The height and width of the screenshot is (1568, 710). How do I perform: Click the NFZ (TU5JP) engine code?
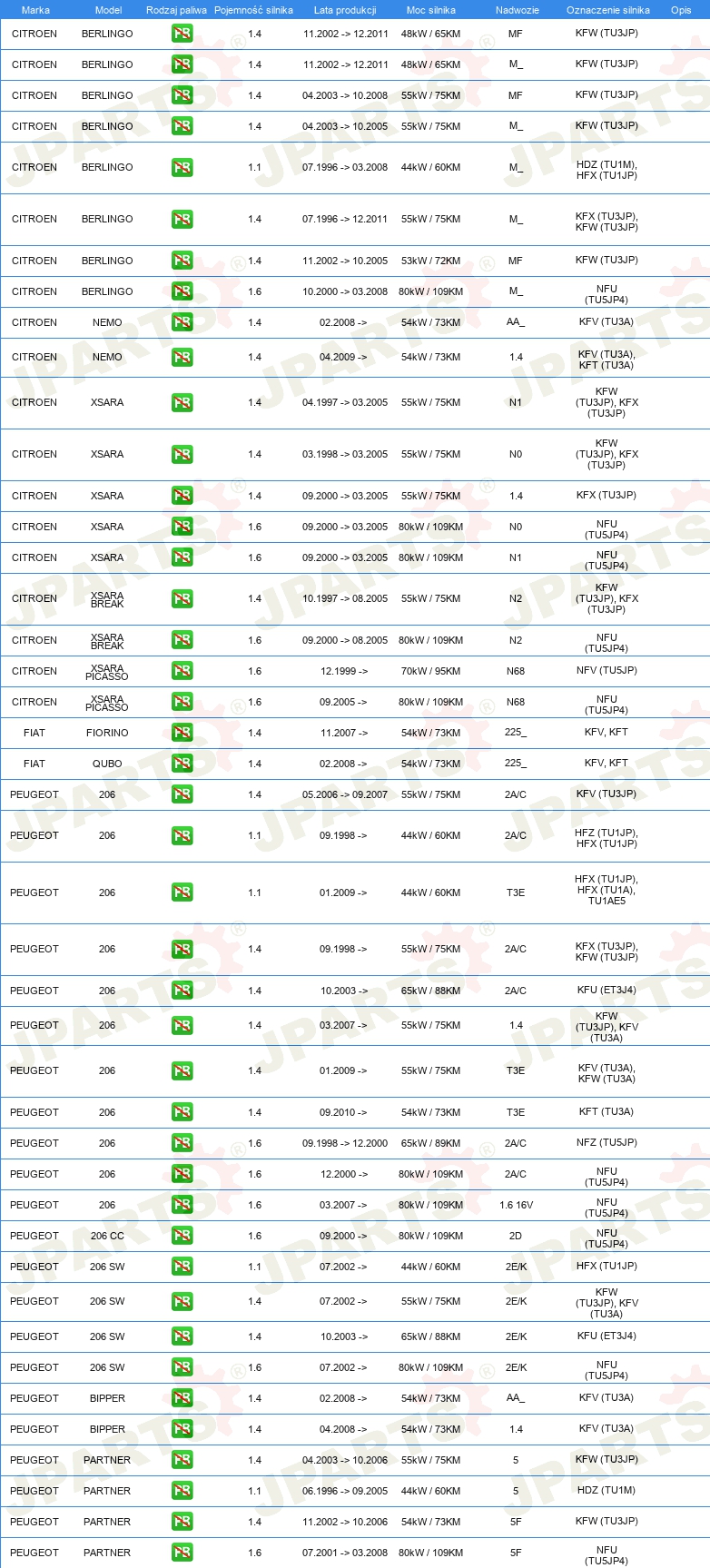pos(606,1142)
